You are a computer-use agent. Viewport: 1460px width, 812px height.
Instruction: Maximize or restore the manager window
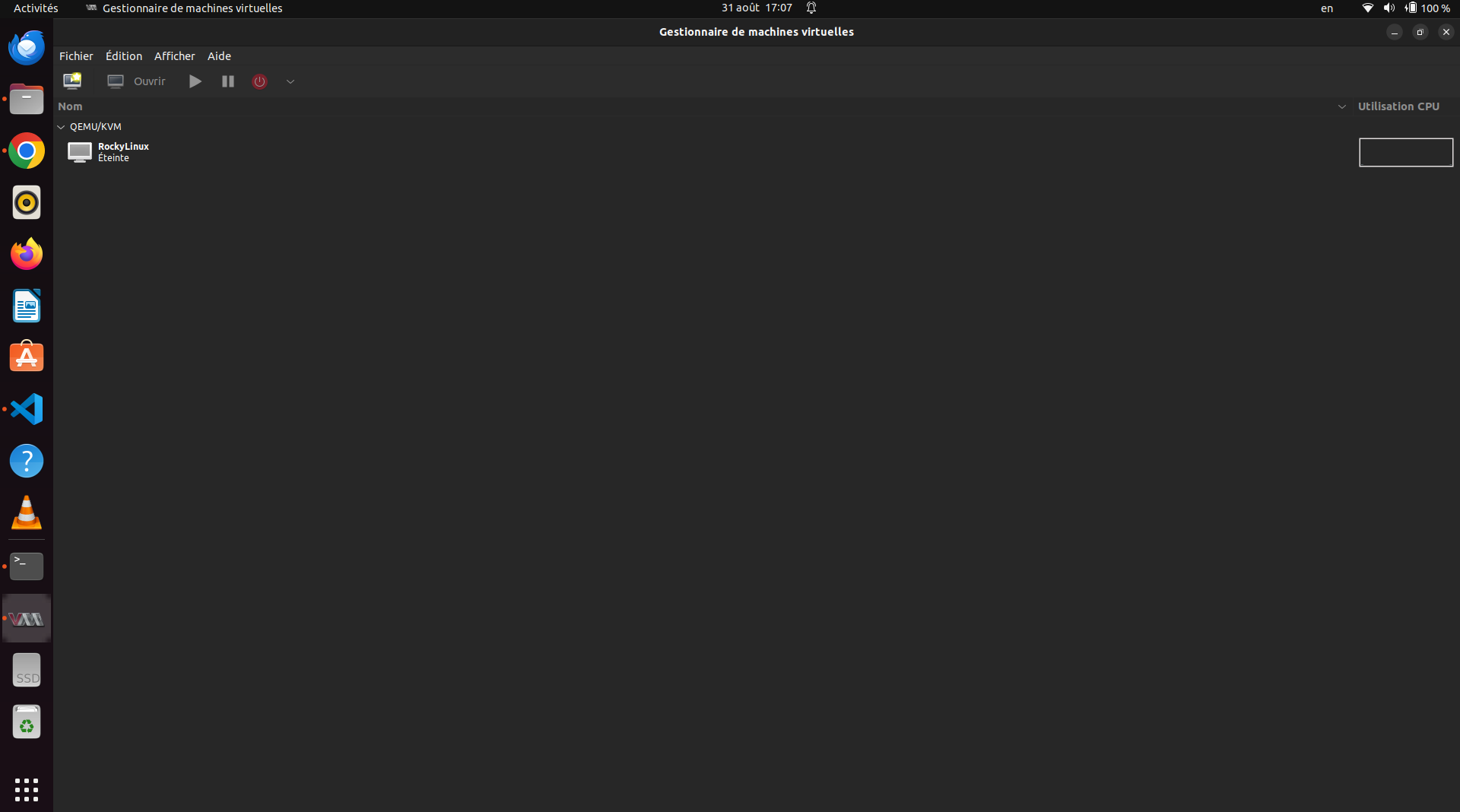click(x=1420, y=32)
